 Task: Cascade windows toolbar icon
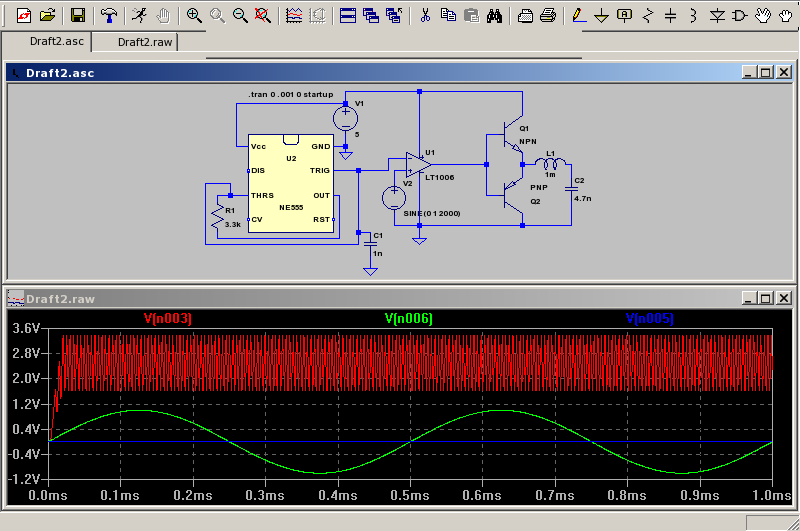(371, 15)
